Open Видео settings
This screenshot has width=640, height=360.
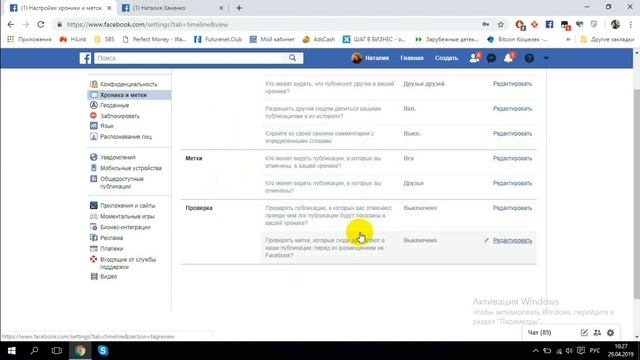108,276
